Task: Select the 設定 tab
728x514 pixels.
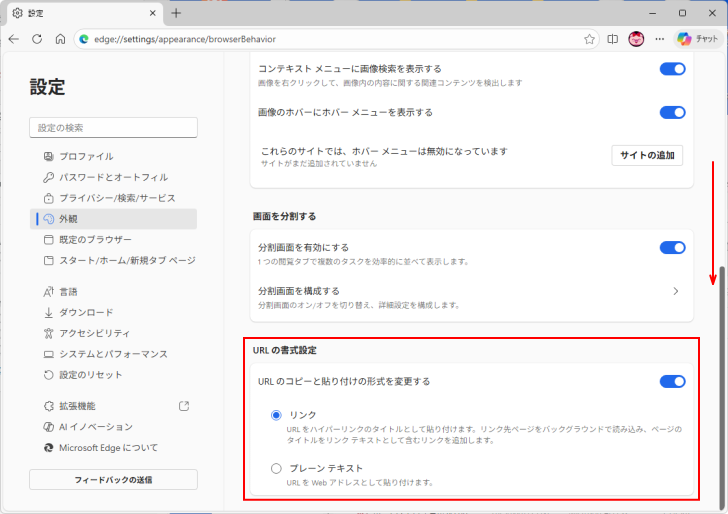Action: (84, 13)
